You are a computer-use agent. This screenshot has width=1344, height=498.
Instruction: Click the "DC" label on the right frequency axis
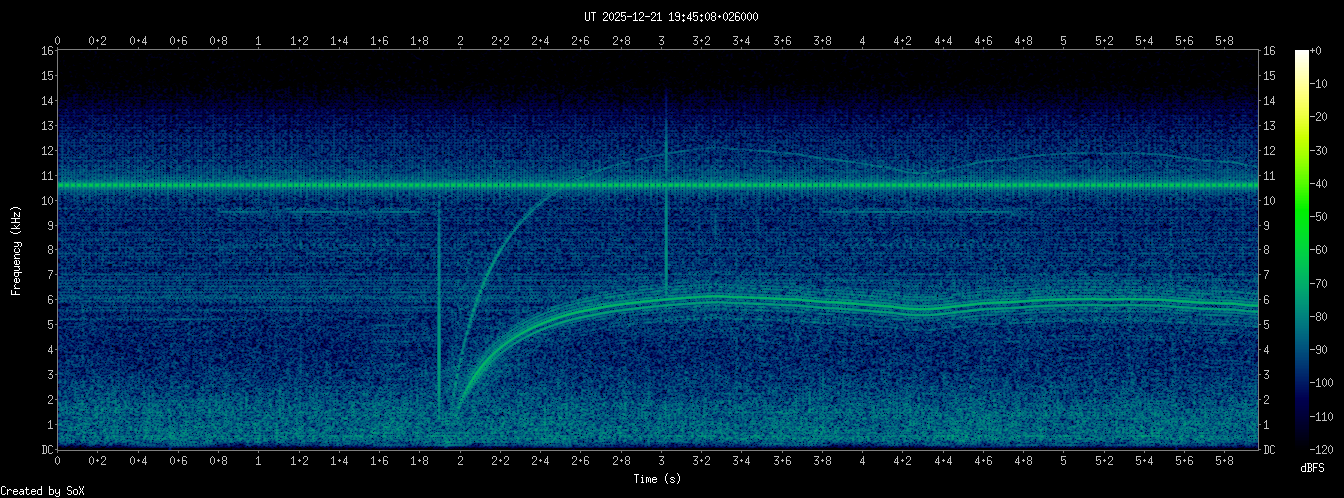1269,449
